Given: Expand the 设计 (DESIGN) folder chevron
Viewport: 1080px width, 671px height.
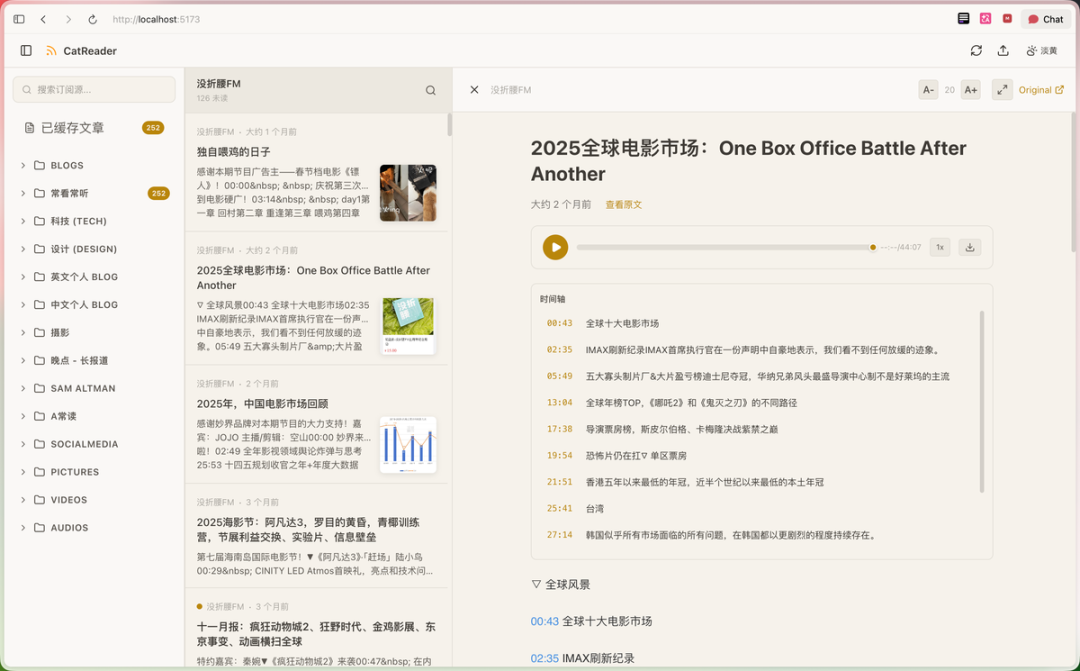Looking at the screenshot, I should [x=23, y=249].
